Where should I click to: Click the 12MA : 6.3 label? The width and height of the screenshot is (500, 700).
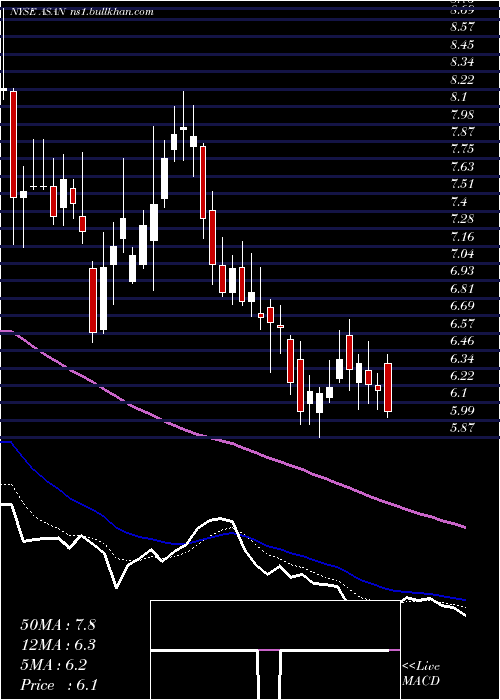point(58,645)
